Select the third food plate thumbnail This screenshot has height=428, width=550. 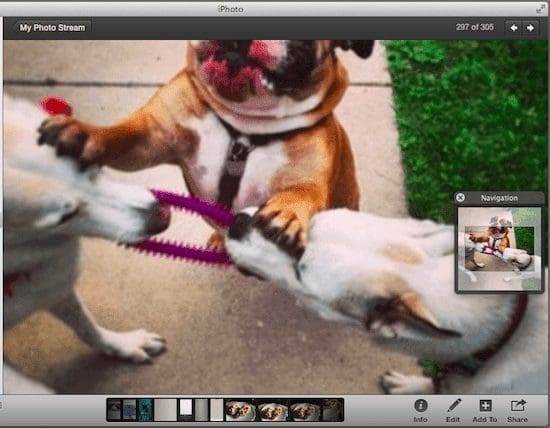pyautogui.click(x=305, y=410)
